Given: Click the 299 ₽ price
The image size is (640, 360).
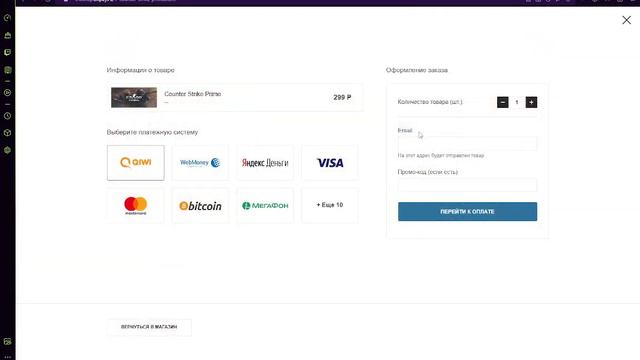Looking at the screenshot, I should click(342, 98).
